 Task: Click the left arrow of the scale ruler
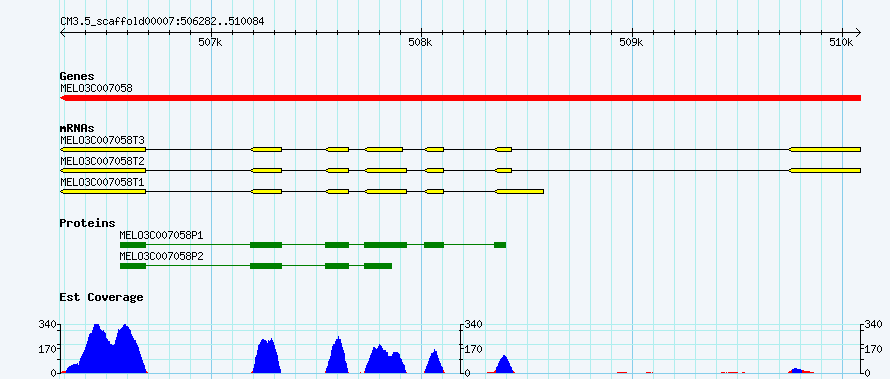point(63,32)
